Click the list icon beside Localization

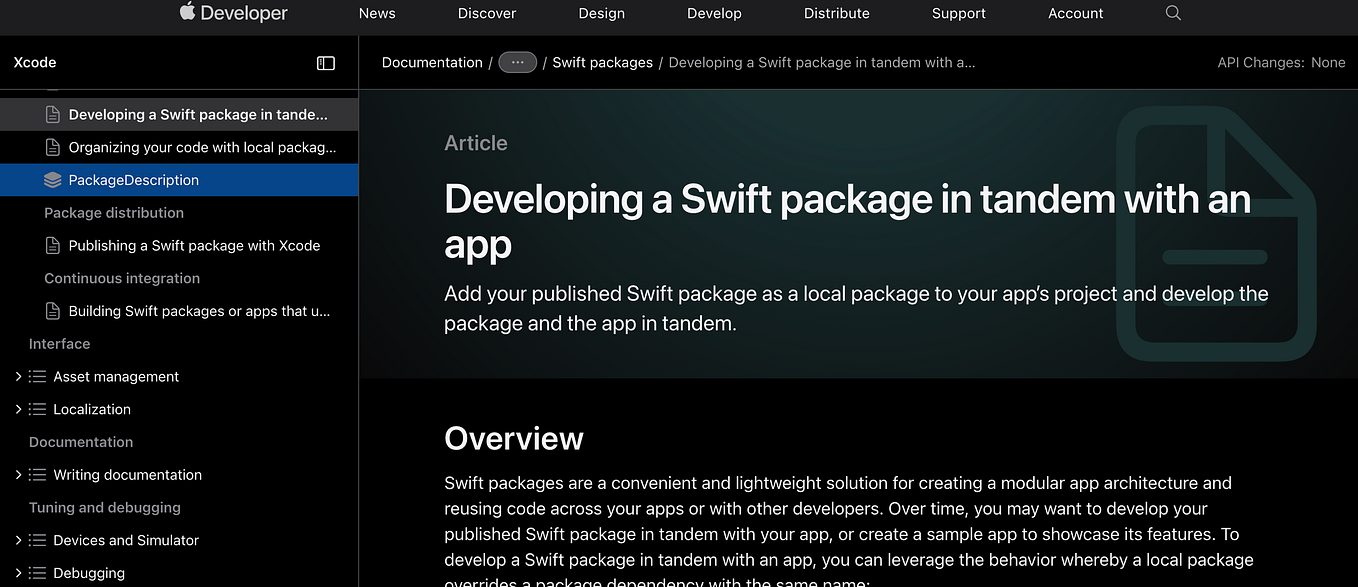click(37, 410)
